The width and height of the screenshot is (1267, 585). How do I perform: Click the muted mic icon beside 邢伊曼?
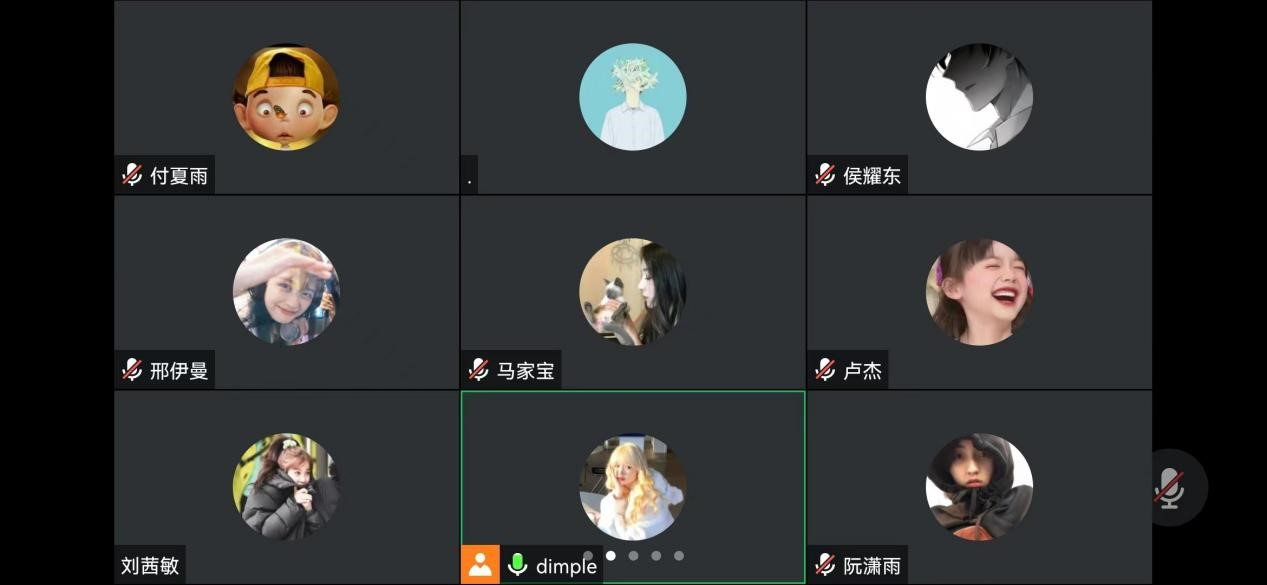132,371
